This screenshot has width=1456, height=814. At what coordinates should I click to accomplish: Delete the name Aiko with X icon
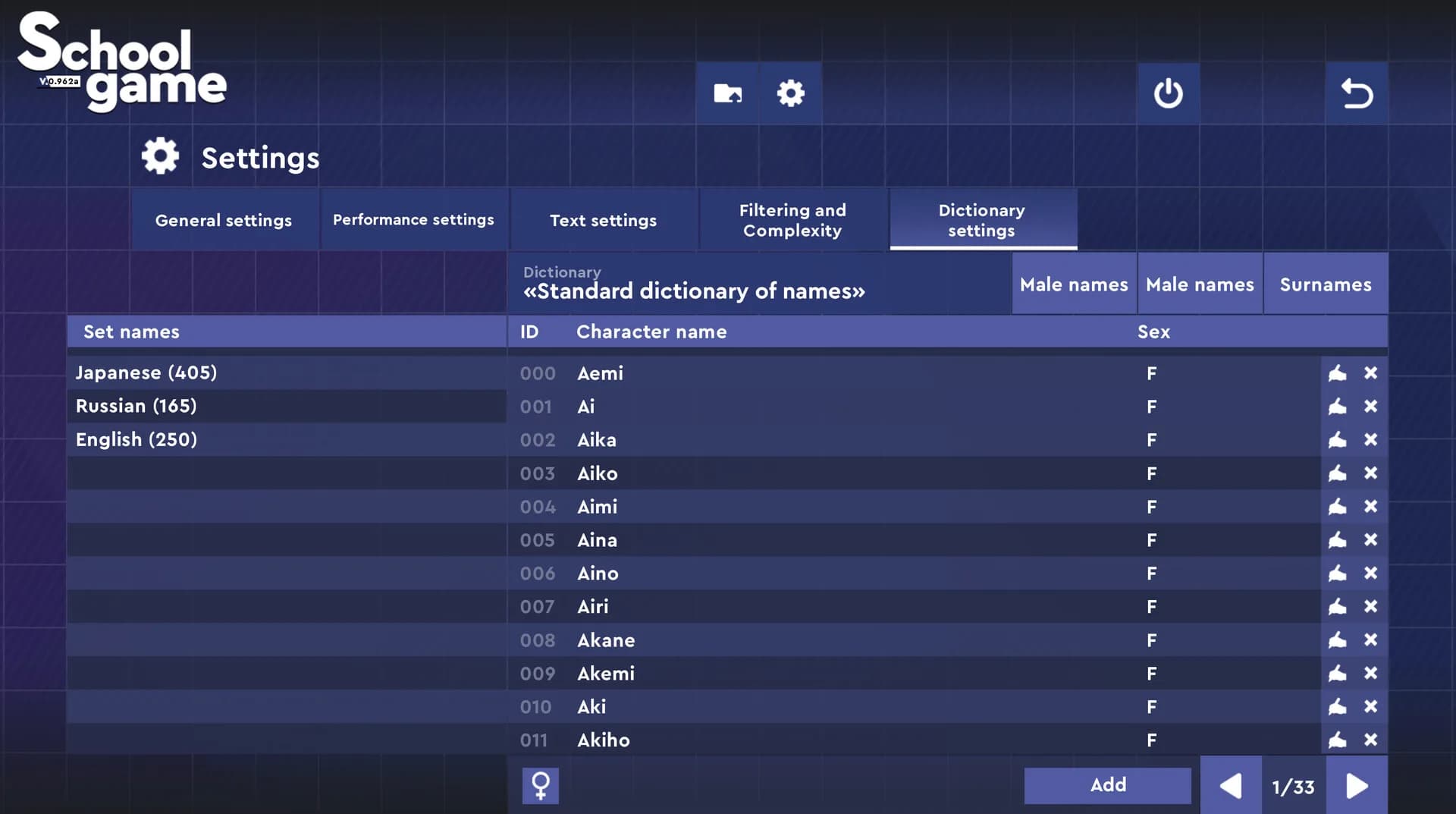pos(1370,473)
